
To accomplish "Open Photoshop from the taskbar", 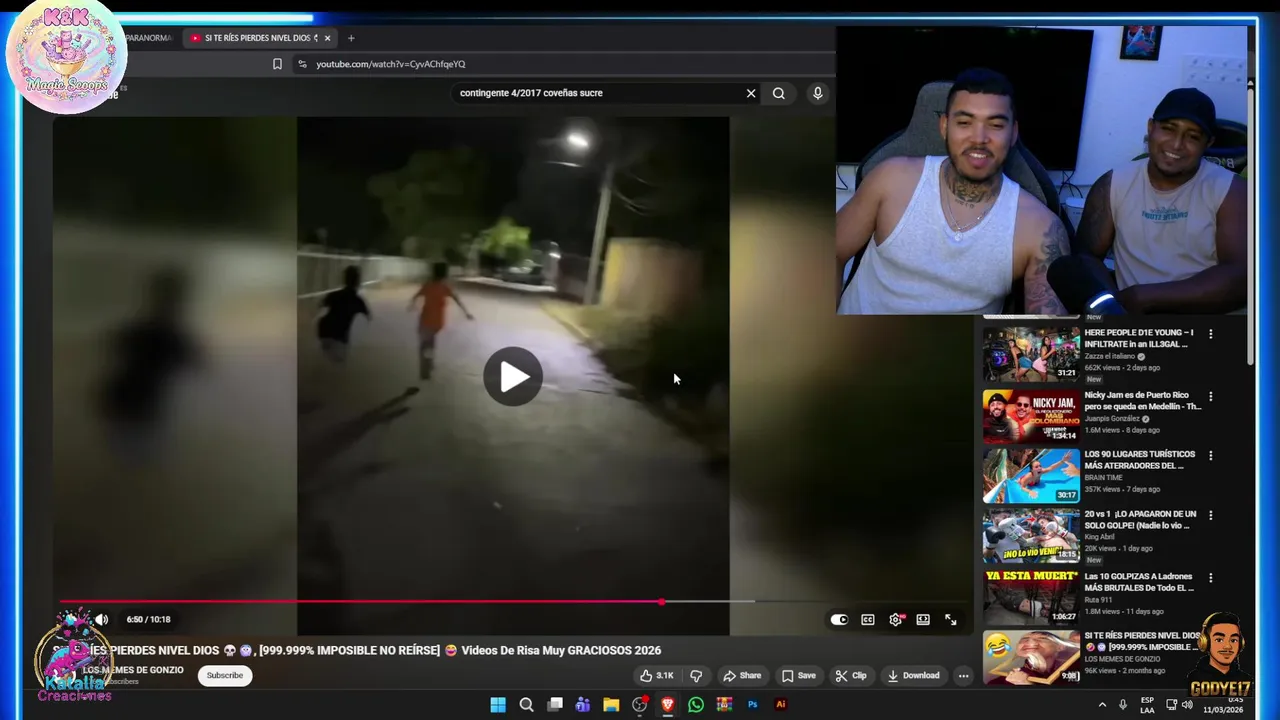I will pos(753,705).
